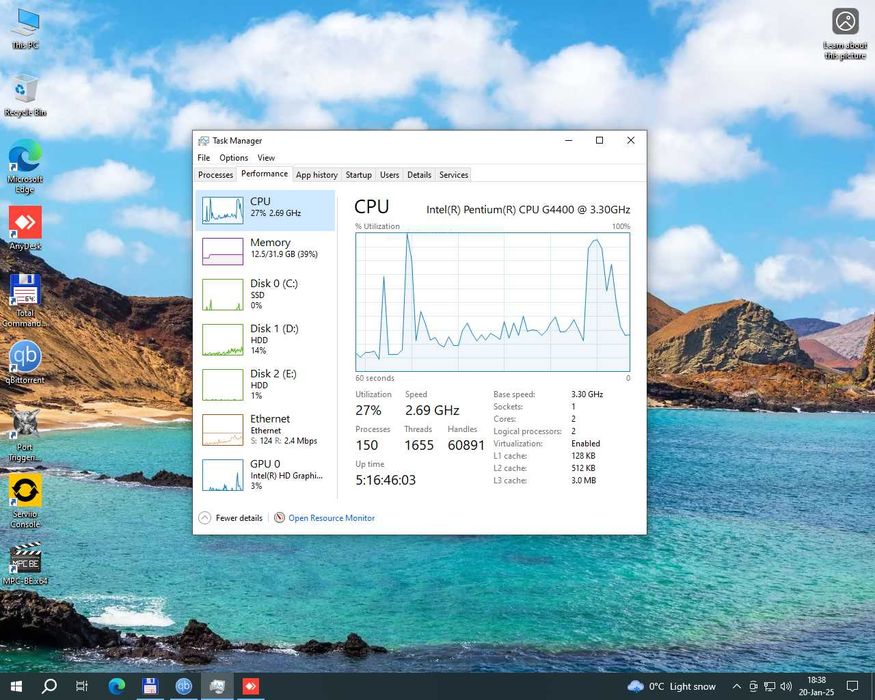Screen dimensions: 875x700
Task: Click Learn about this picture icon
Action: coord(845,33)
